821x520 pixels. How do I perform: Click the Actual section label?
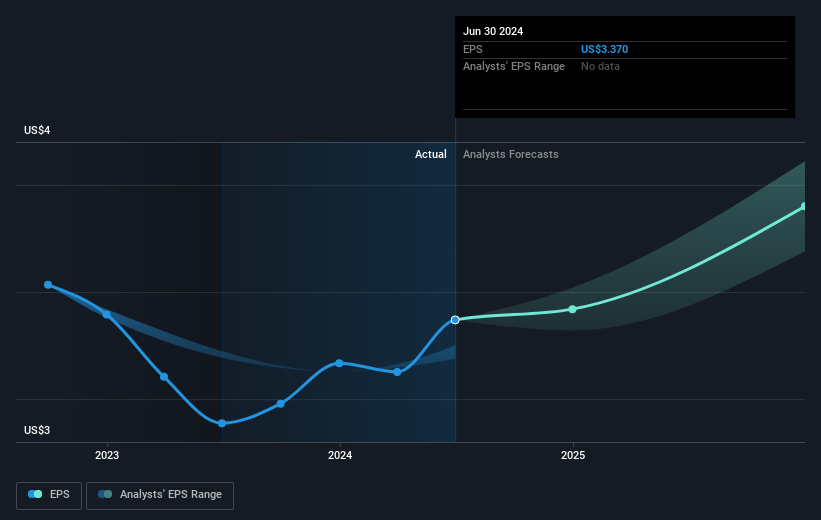(430, 154)
